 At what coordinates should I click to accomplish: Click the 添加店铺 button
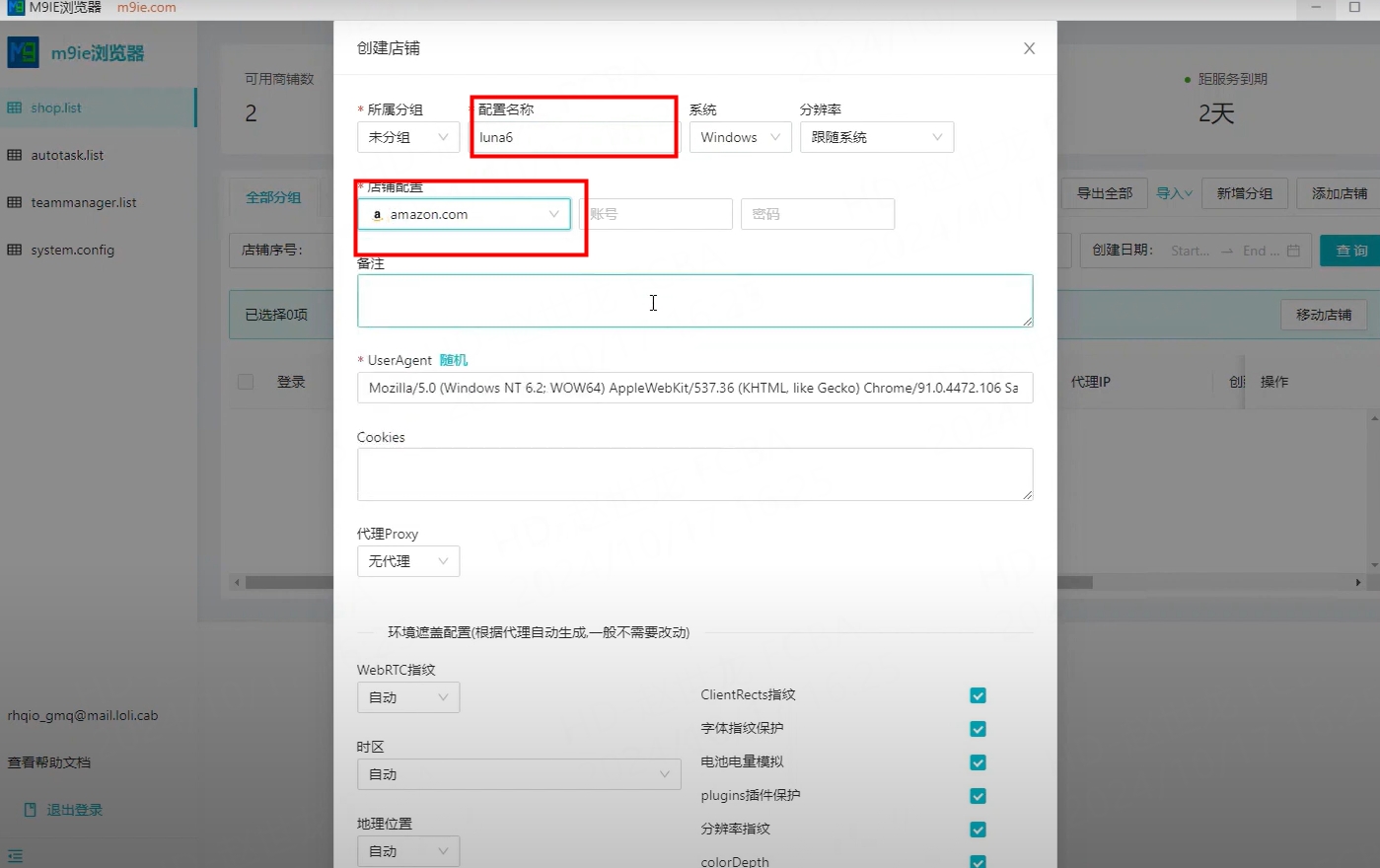[x=1339, y=193]
